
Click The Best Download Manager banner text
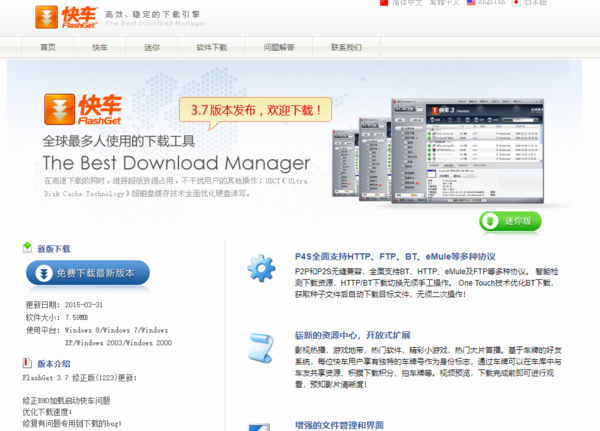176,163
